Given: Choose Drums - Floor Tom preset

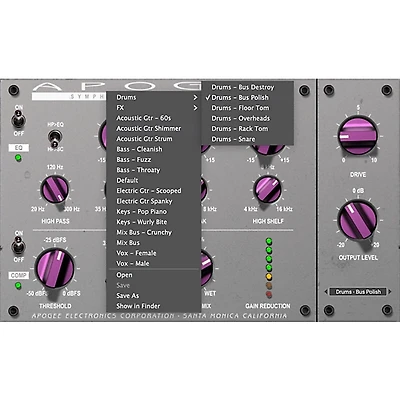Looking at the screenshot, I should (x=247, y=108).
